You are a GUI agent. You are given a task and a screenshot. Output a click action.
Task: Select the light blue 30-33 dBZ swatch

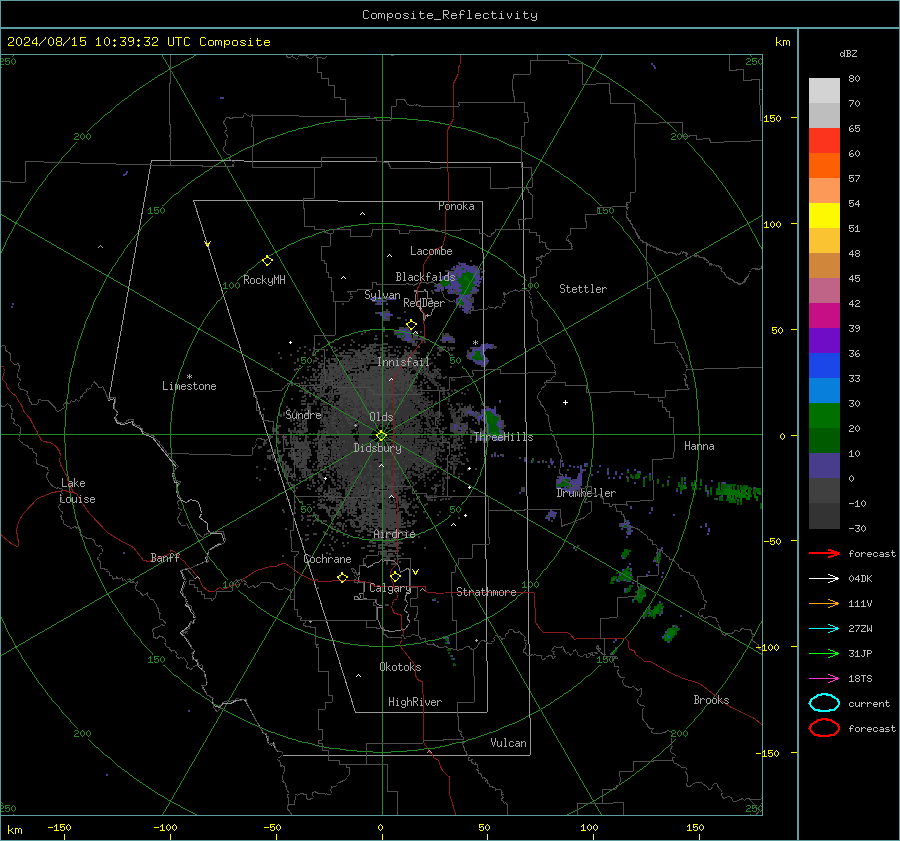pyautogui.click(x=824, y=390)
